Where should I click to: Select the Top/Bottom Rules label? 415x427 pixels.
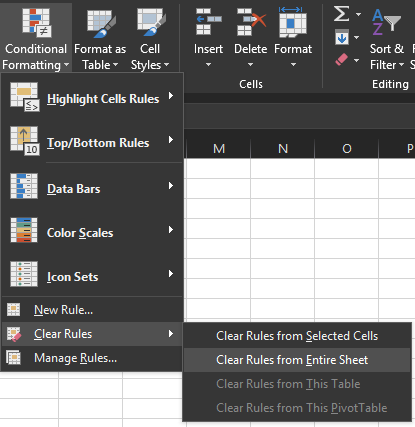98,143
